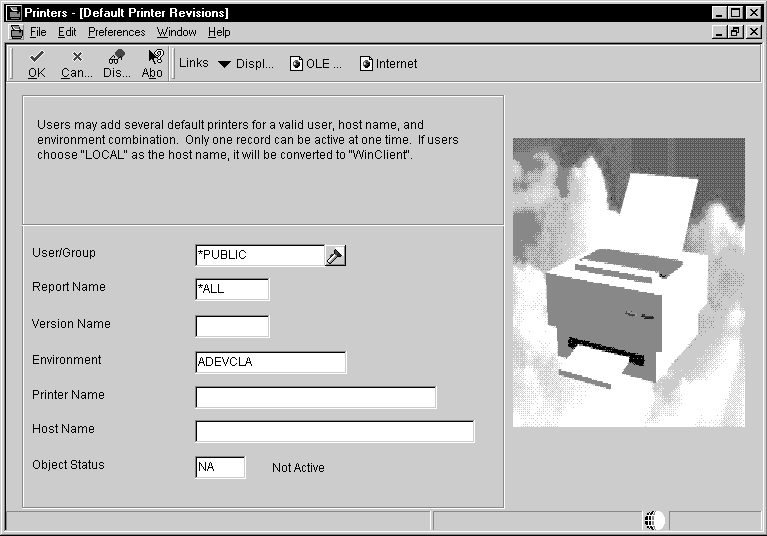Close the inner Default Printer Revisions window
767x536 pixels.
pyautogui.click(x=754, y=32)
